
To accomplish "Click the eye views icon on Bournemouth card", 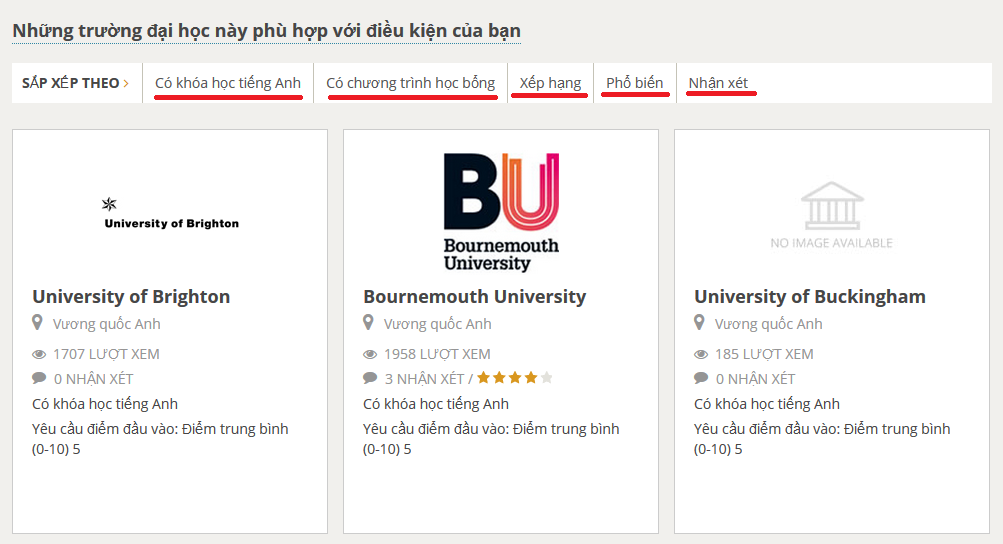I will coord(370,355).
